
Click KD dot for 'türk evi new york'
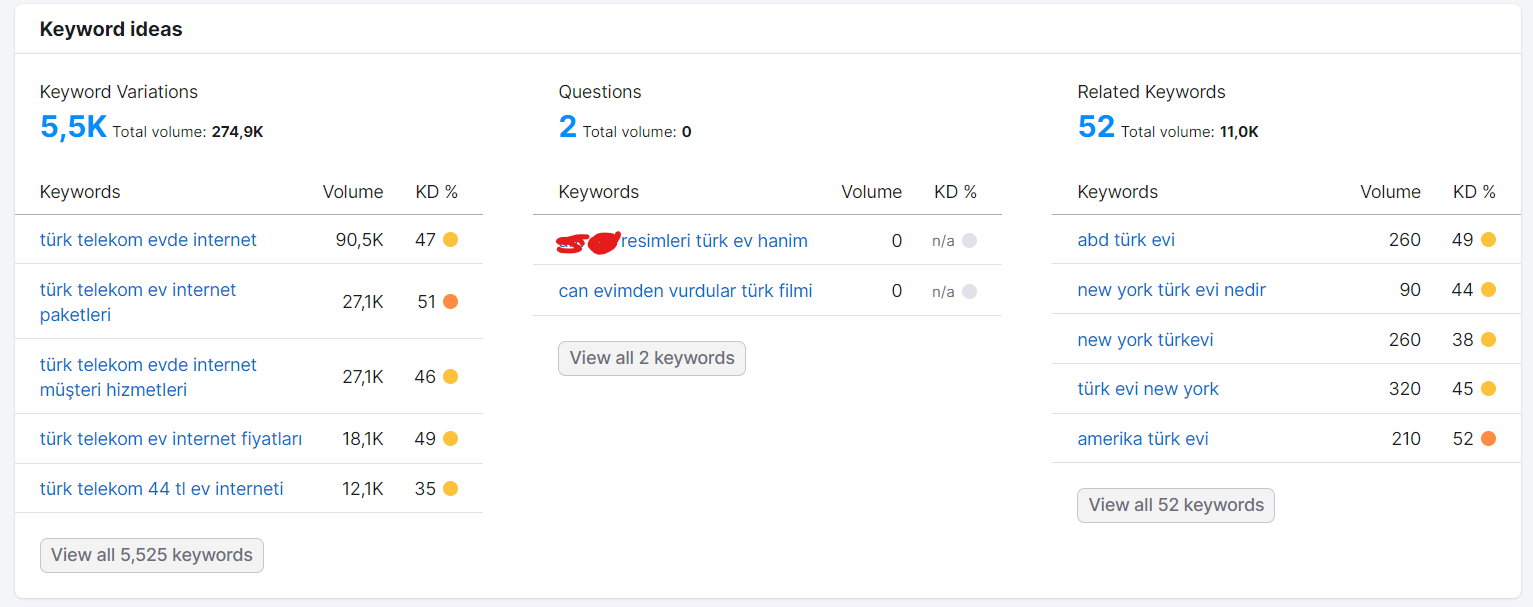pyautogui.click(x=1488, y=389)
